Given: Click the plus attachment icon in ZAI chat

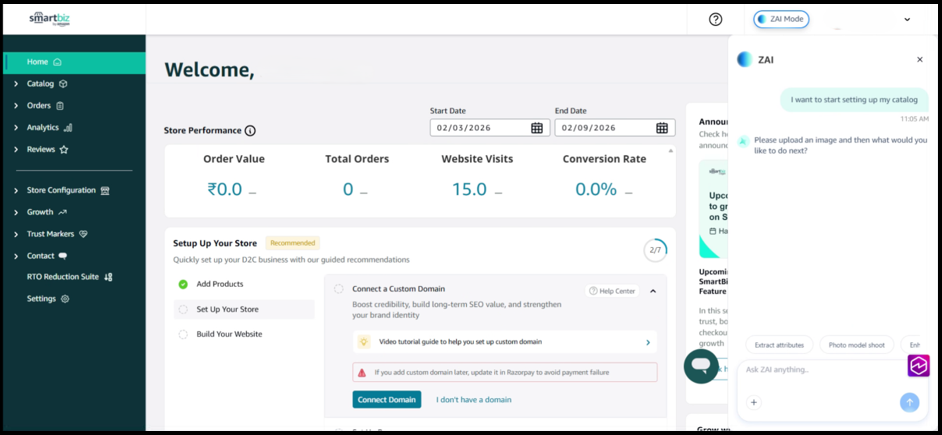Looking at the screenshot, I should coord(754,402).
